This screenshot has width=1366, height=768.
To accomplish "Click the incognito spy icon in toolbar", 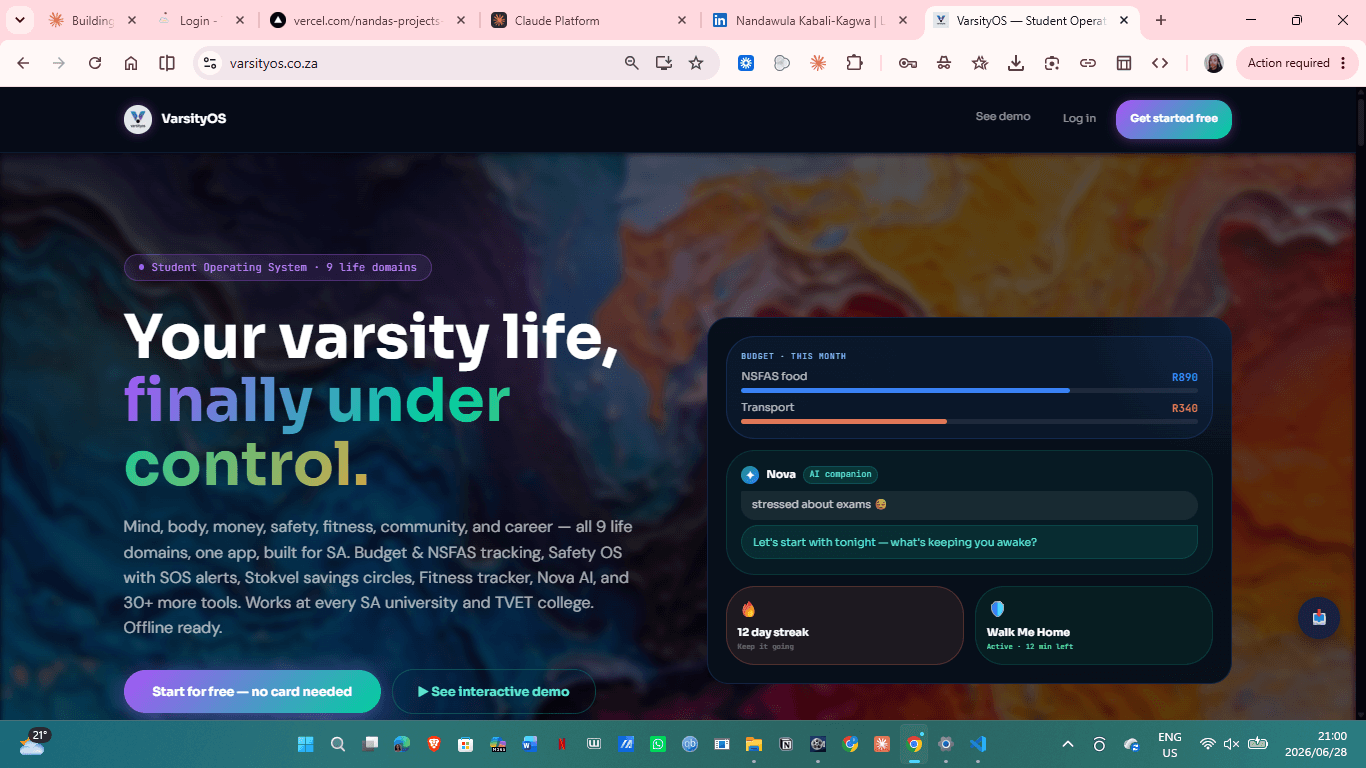I will point(944,63).
